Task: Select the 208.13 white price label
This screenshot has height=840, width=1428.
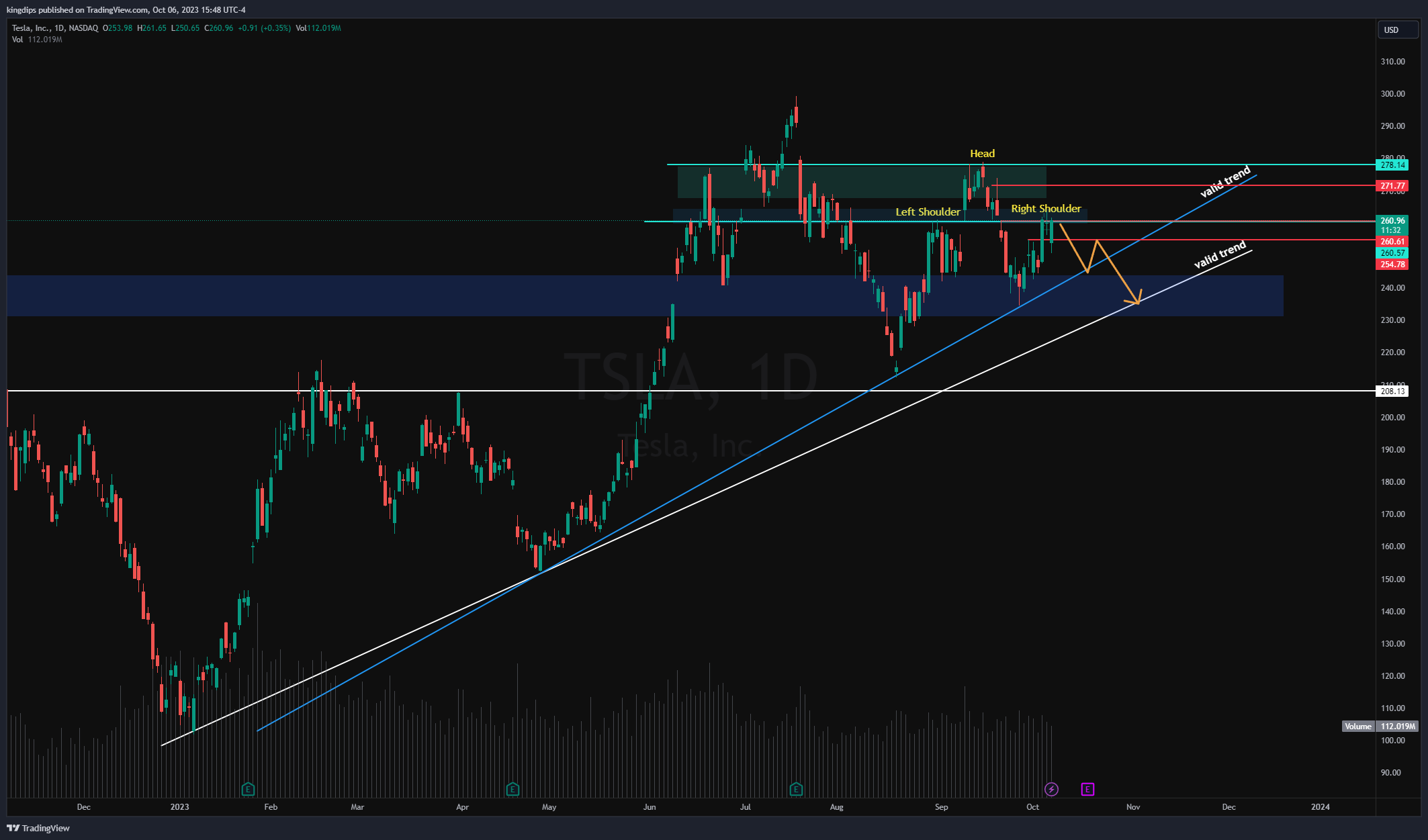Action: [1392, 391]
